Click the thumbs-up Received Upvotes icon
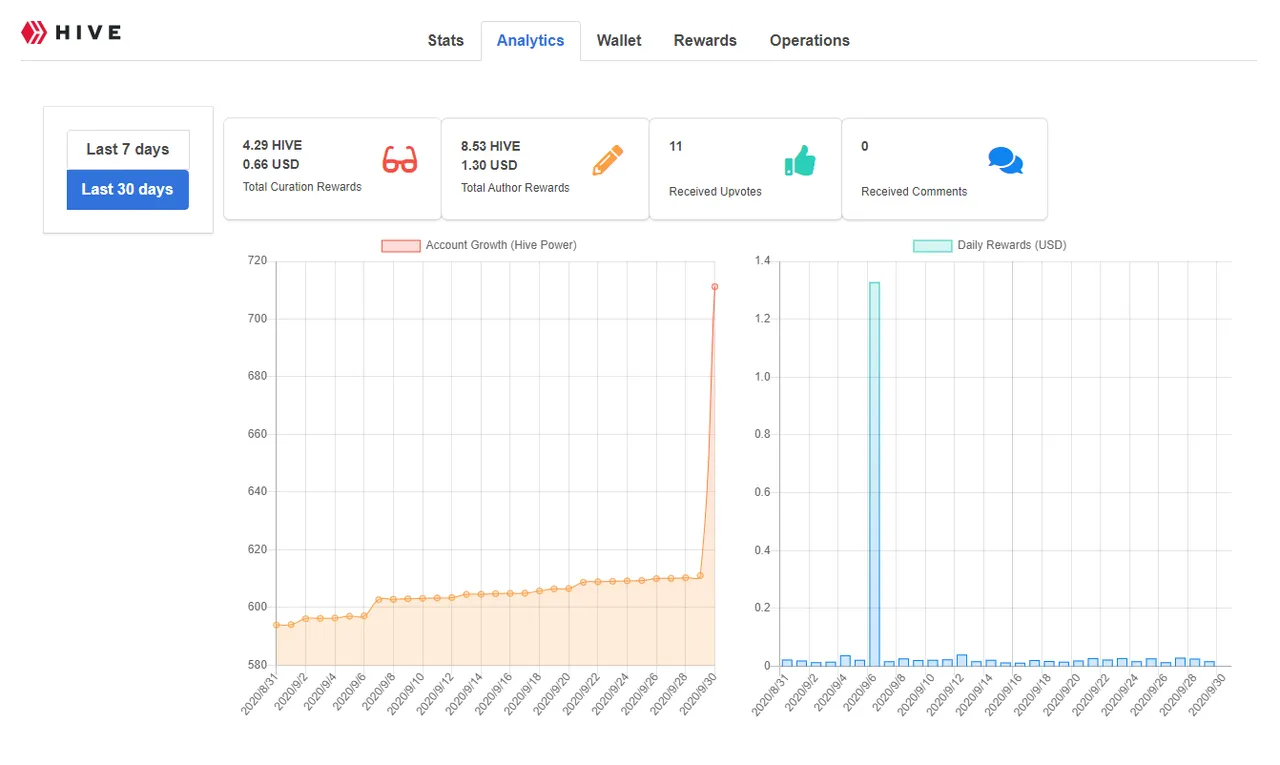This screenshot has width=1280, height=765. click(800, 160)
